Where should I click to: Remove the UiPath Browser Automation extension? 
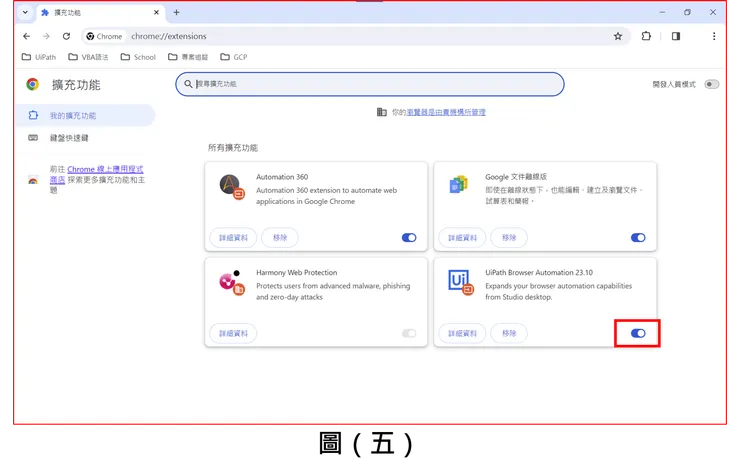coord(509,333)
